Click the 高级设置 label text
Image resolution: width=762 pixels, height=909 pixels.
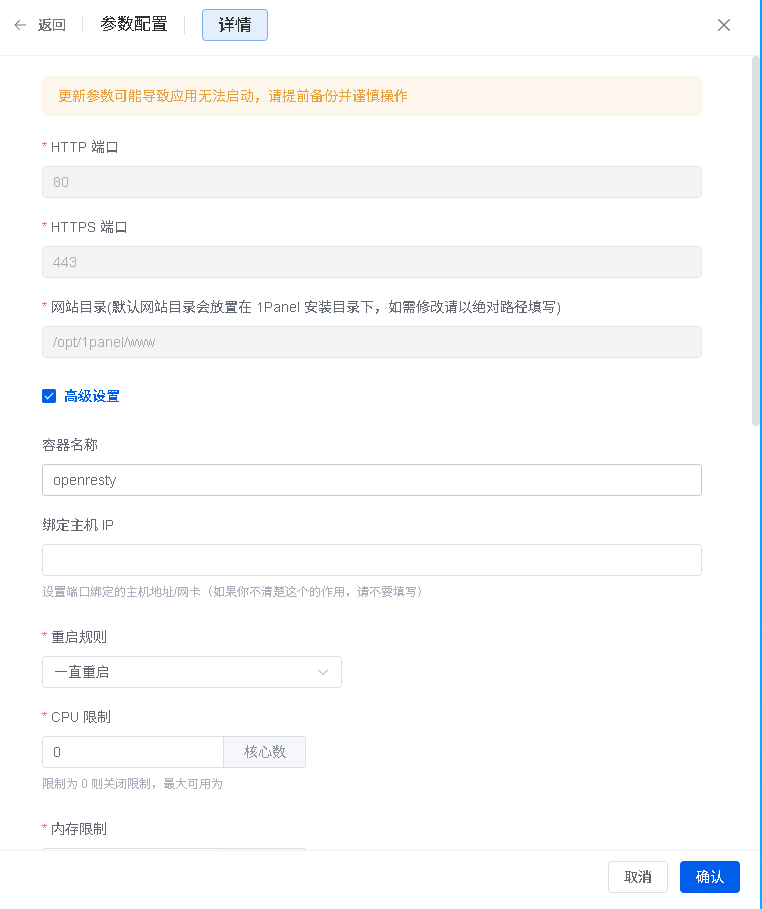(x=92, y=396)
